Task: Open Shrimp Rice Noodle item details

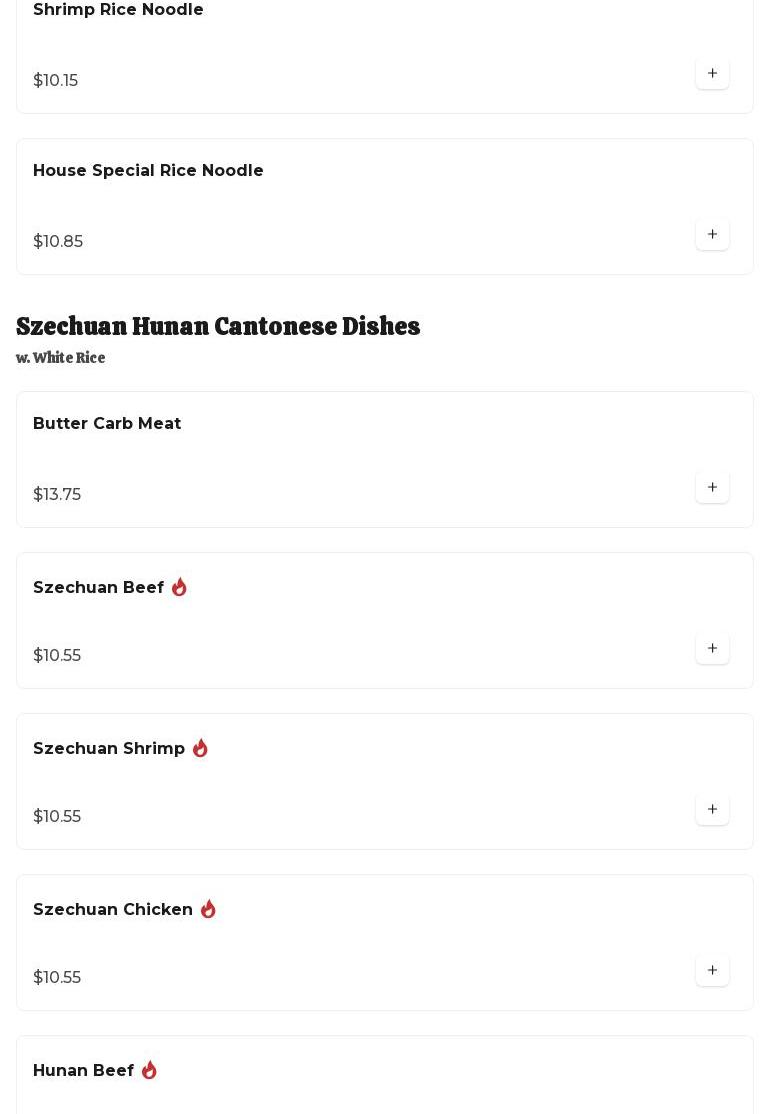Action: pyautogui.click(x=118, y=10)
